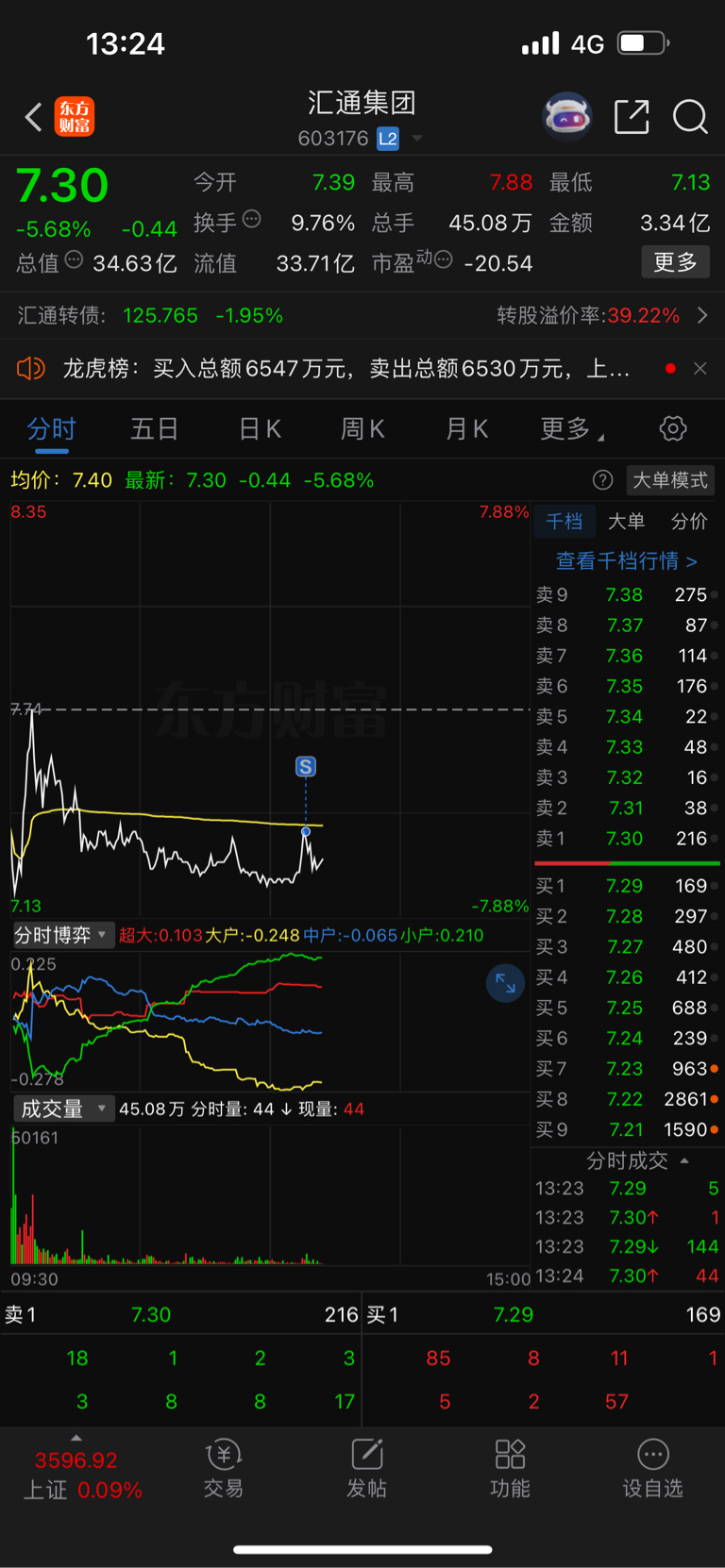Tap the announcement speaker icon
This screenshot has width=725, height=1568.
(x=31, y=368)
